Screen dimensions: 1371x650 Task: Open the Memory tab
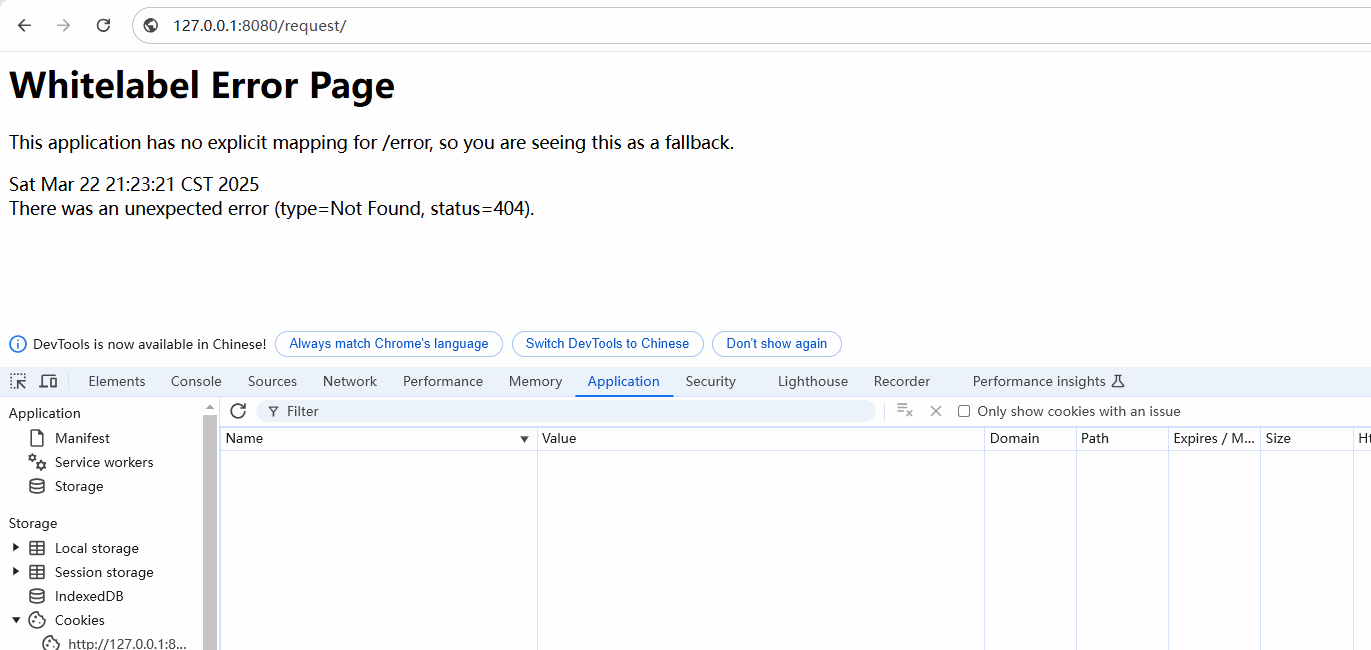pos(535,381)
